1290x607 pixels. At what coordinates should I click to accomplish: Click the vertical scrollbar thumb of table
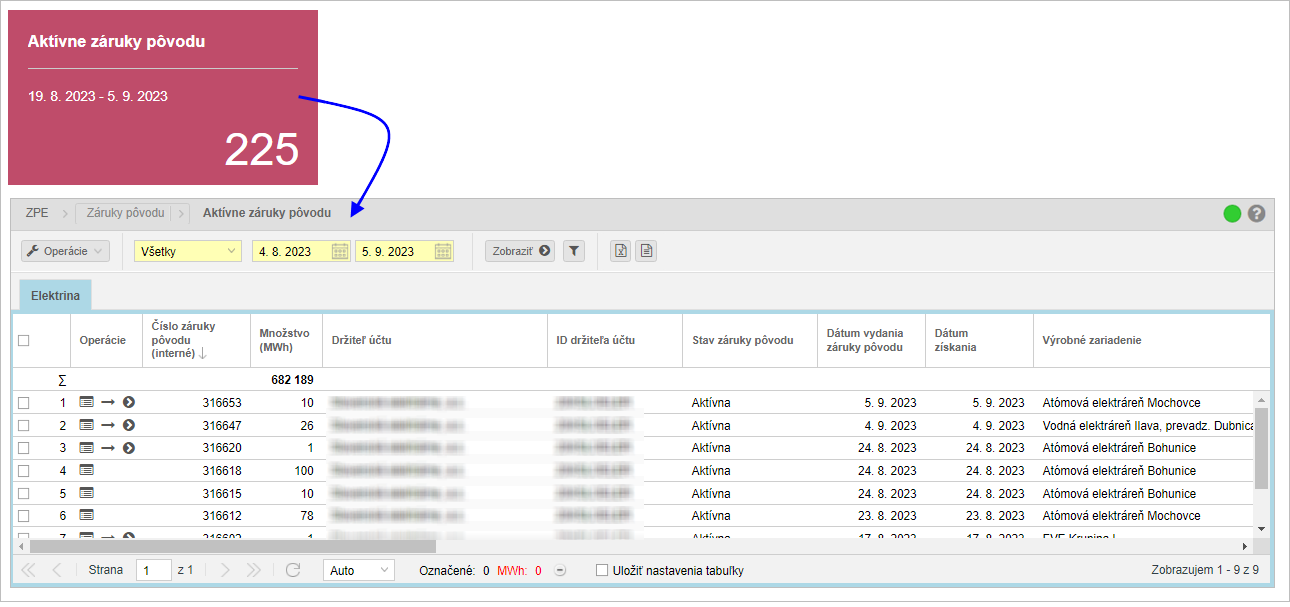(x=1262, y=448)
